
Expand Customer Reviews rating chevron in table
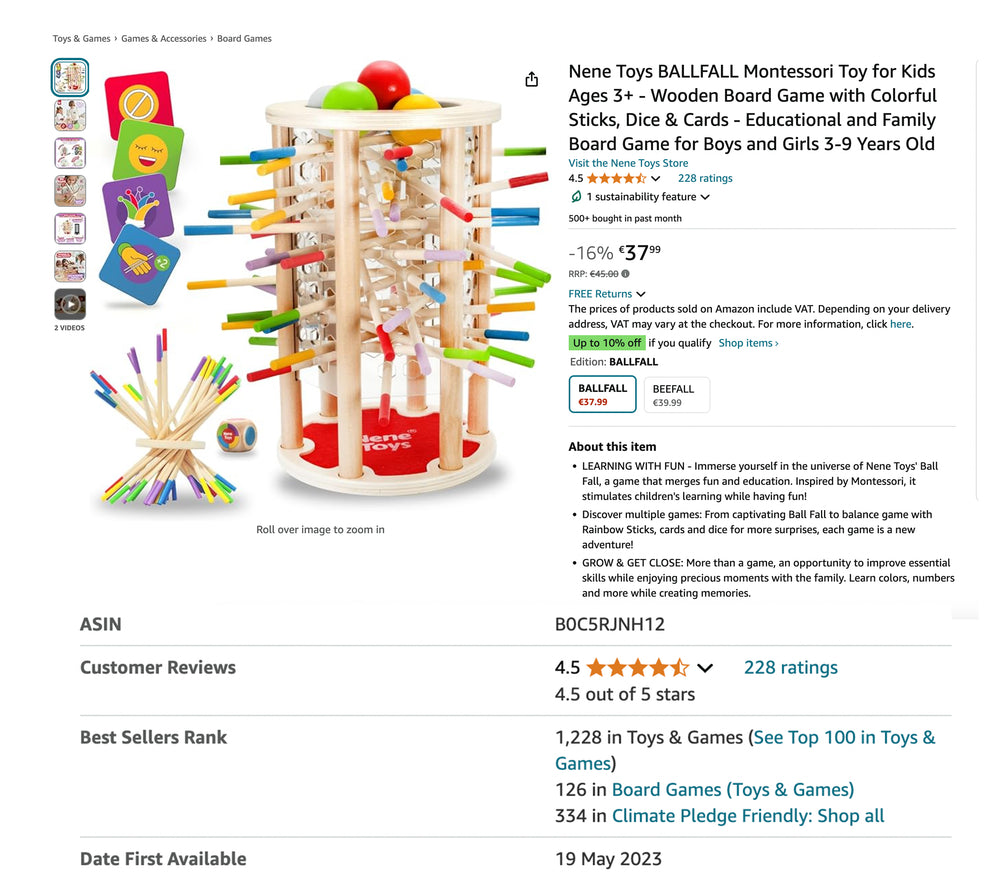pyautogui.click(x=705, y=668)
